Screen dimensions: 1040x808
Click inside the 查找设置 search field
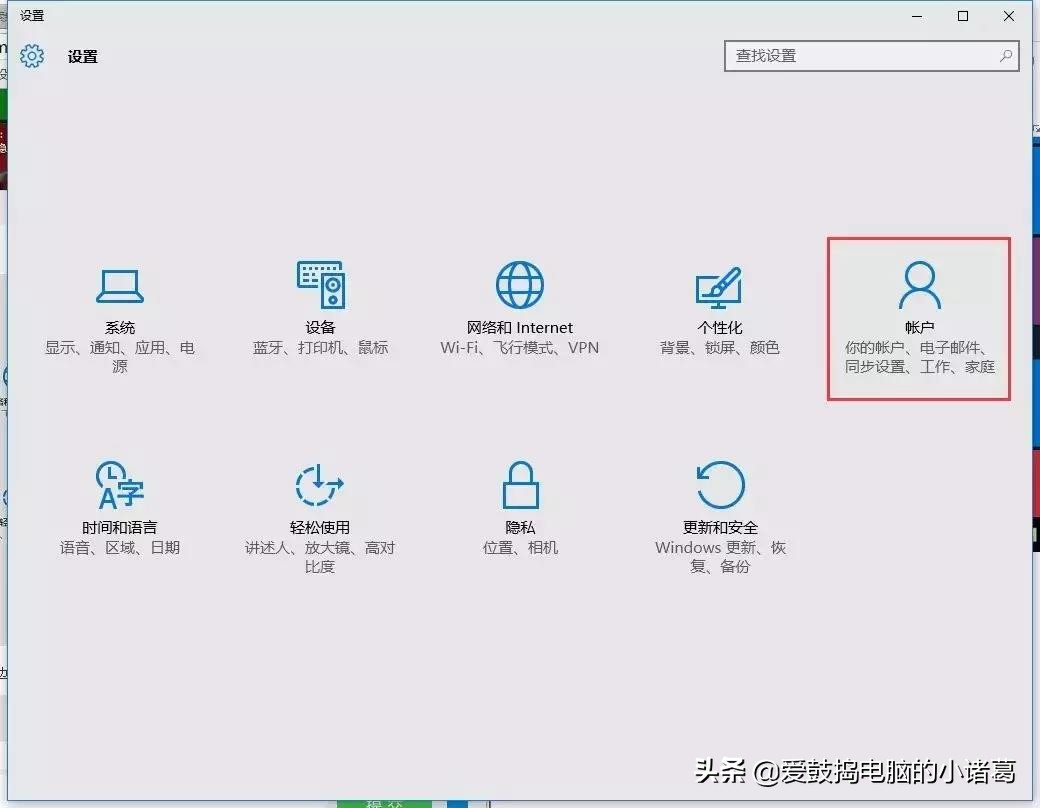point(860,57)
